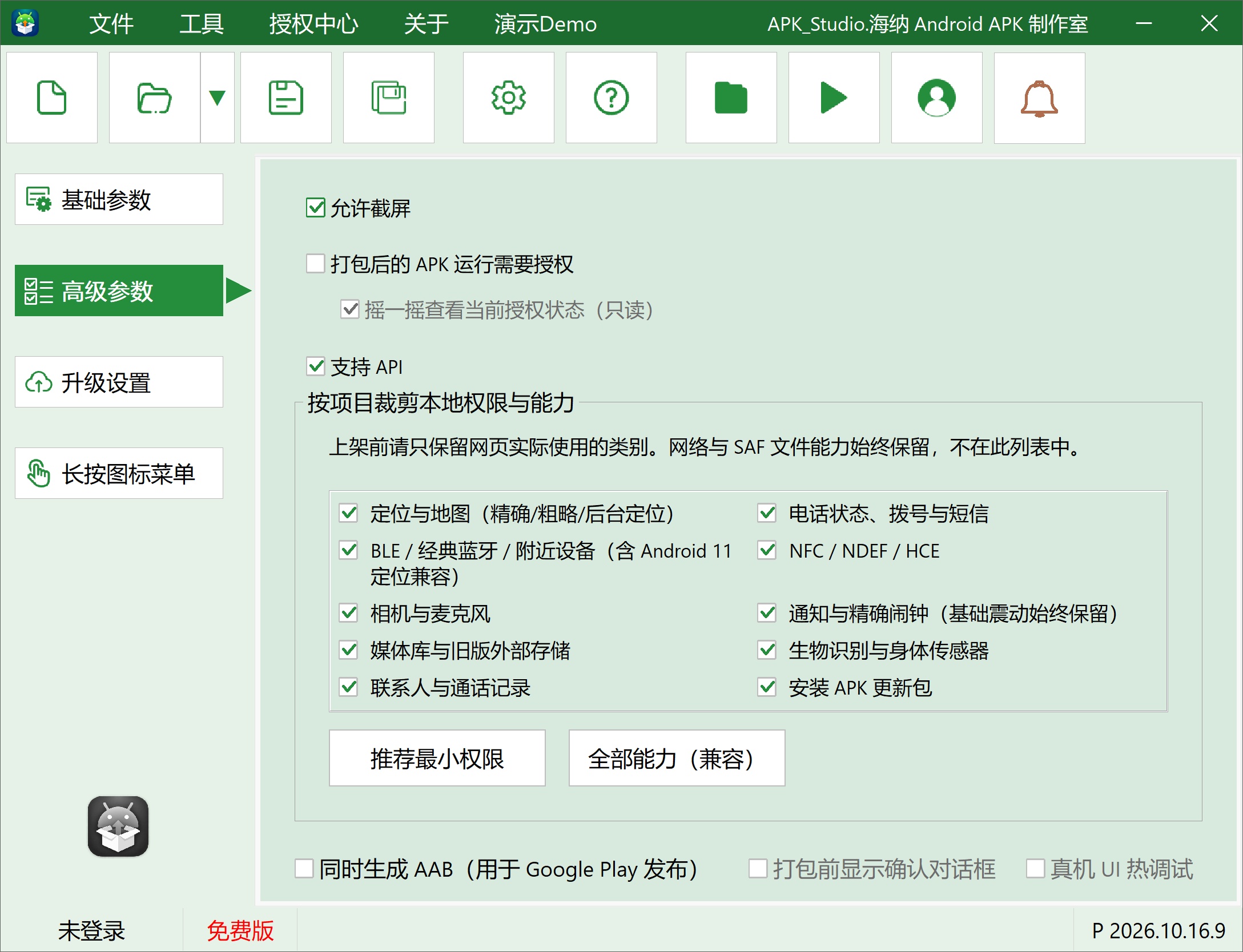Image resolution: width=1243 pixels, height=952 pixels.
Task: Enable 同时生成 AAB checkbox
Action: (304, 869)
